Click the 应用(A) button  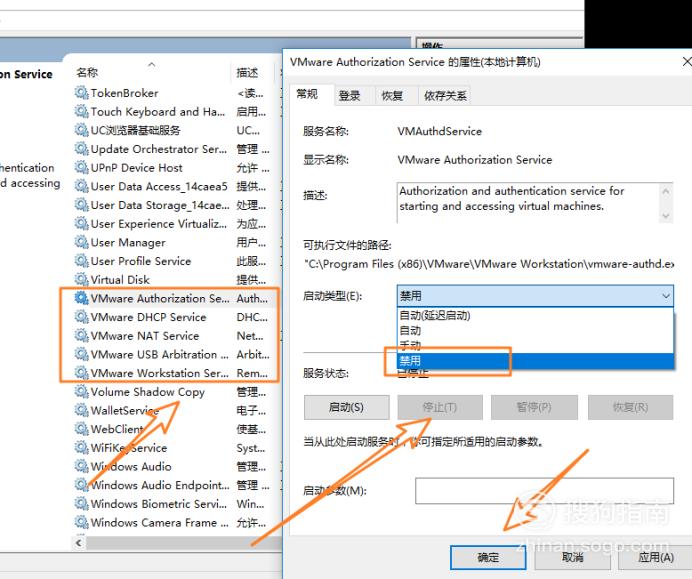[656, 557]
